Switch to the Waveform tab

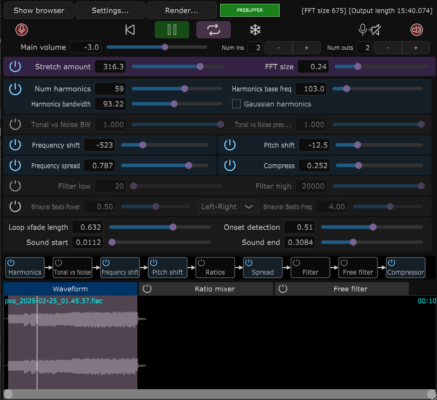tap(70, 289)
